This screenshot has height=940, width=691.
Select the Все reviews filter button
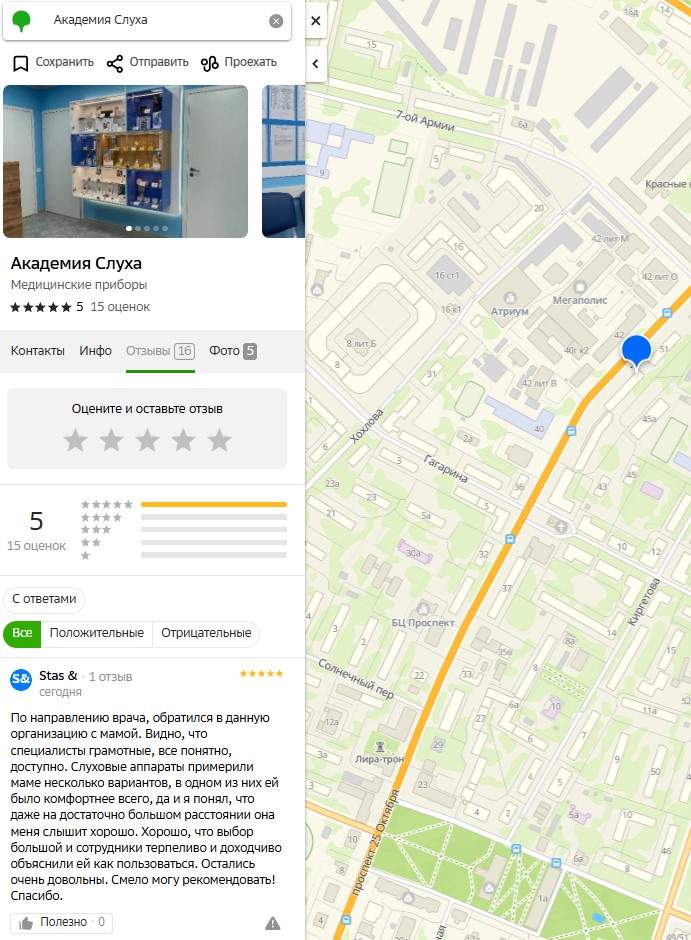point(22,633)
